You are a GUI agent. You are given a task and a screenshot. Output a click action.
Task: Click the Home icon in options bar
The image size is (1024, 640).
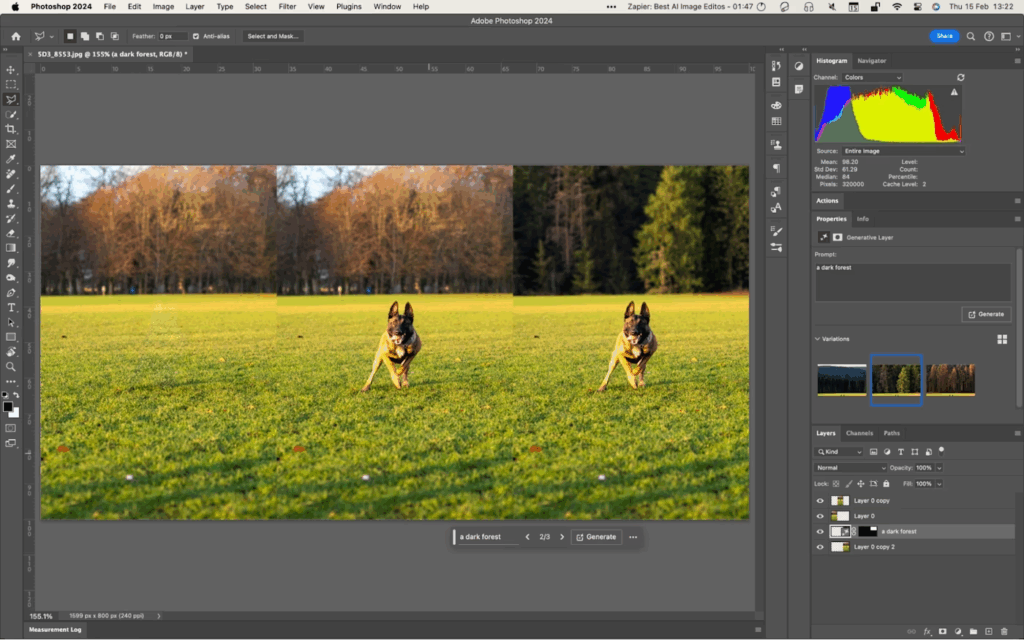click(15, 36)
